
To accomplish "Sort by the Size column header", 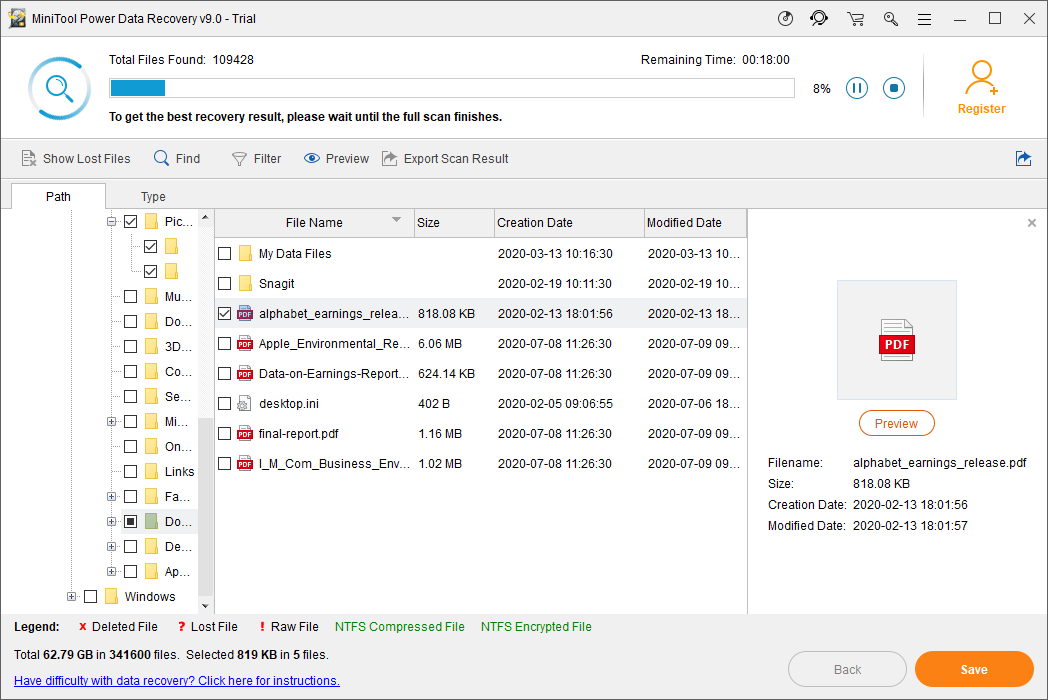I will pos(454,223).
